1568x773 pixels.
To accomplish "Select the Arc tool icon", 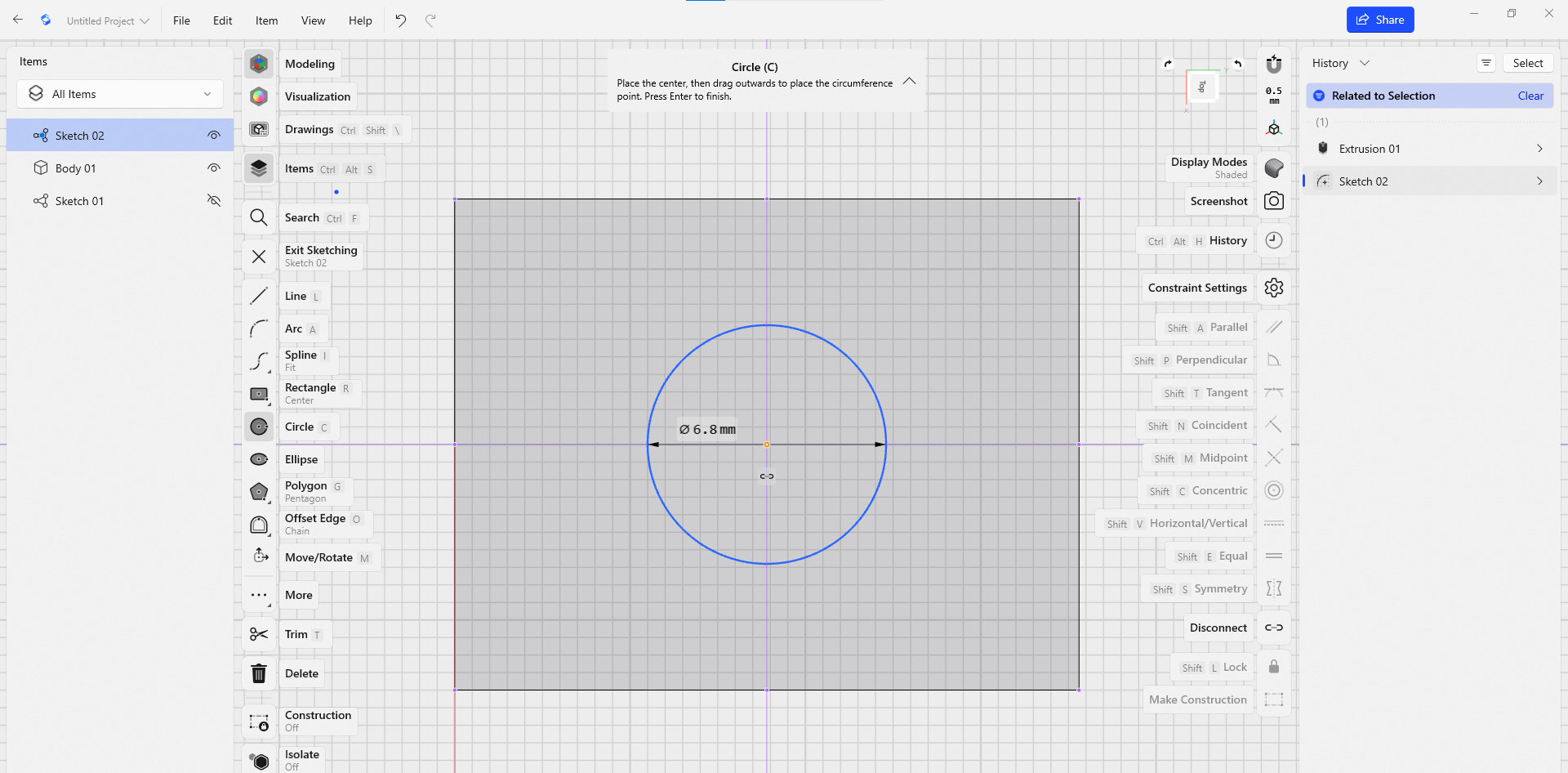I will coord(259,328).
